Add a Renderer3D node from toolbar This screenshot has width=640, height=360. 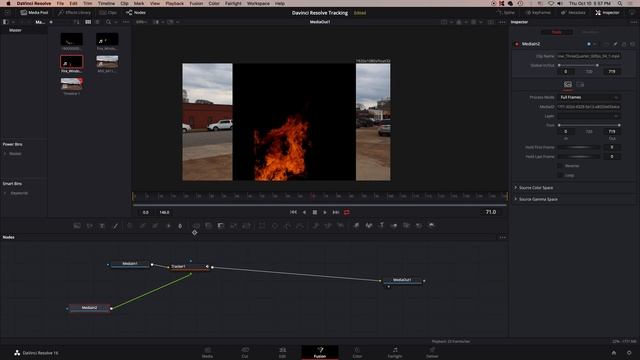point(431,226)
